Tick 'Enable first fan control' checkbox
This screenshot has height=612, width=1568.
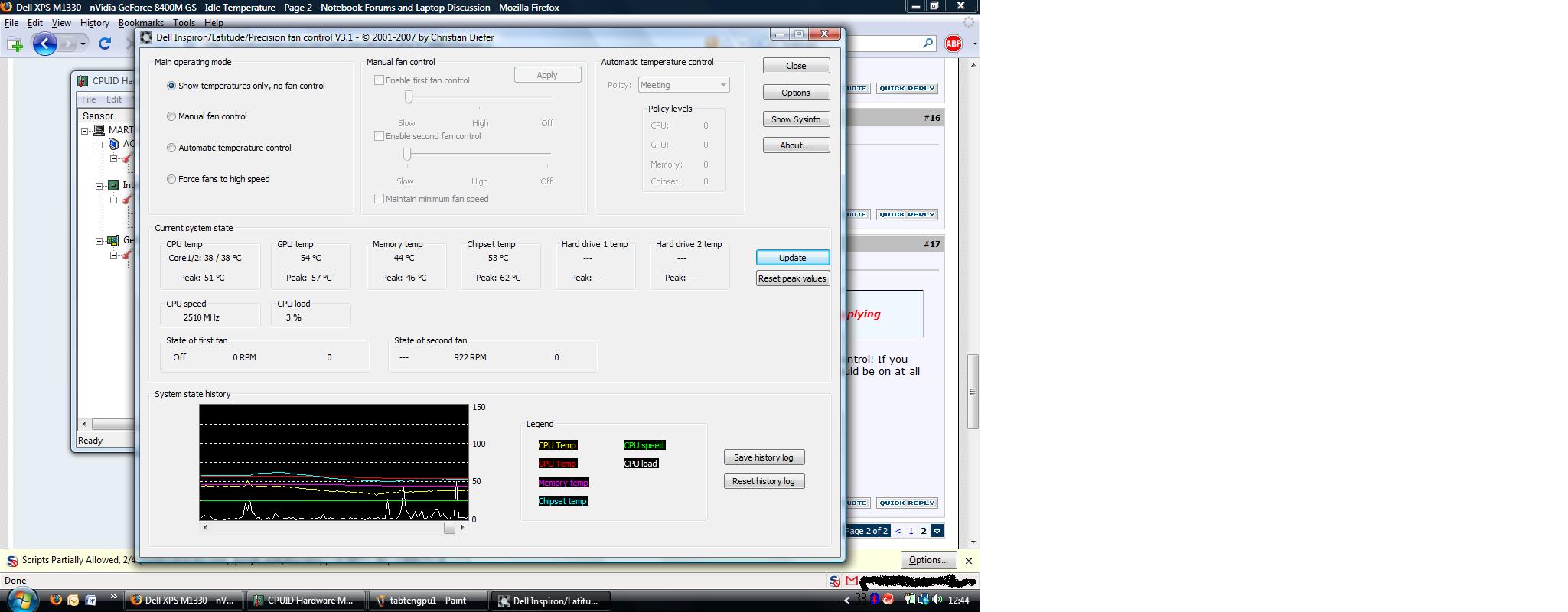coord(379,80)
